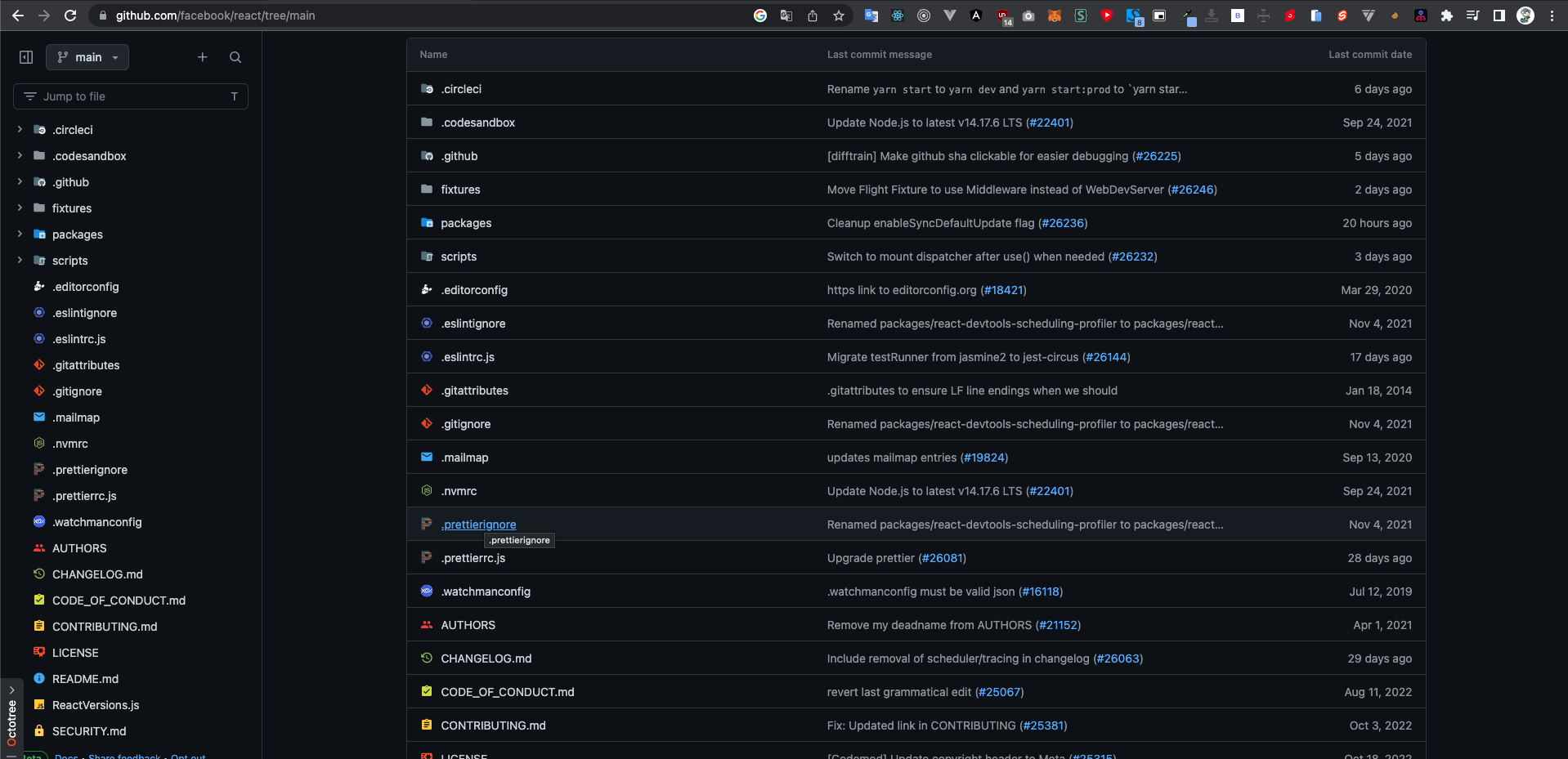Open .codesandbox folder in the file table
1568x759 pixels.
(477, 123)
